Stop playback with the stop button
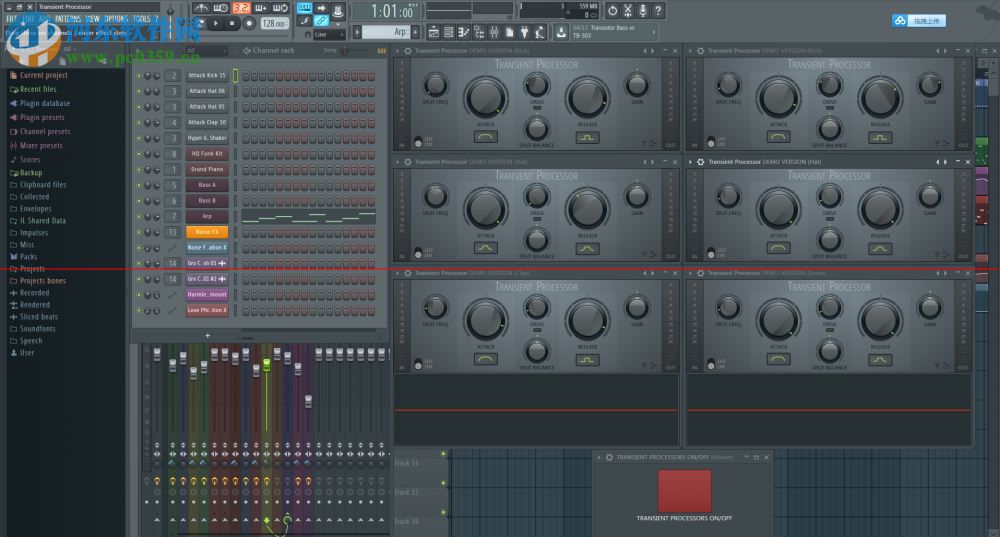The width and height of the screenshot is (1000, 537). click(232, 24)
